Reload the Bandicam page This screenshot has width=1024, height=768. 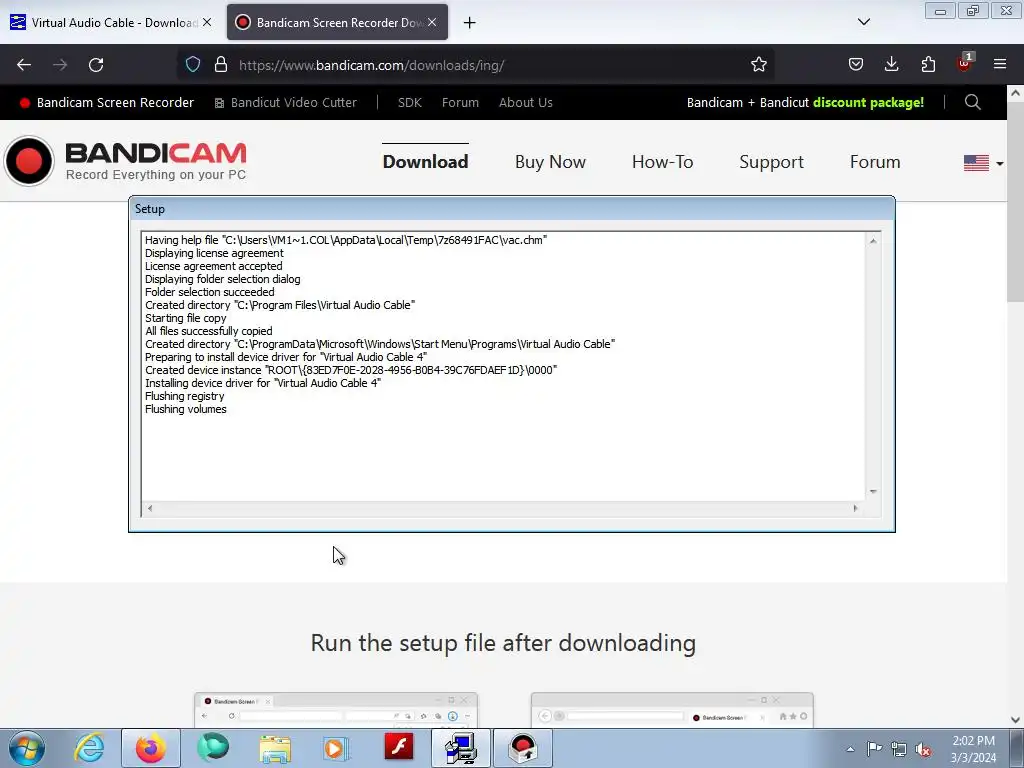[x=96, y=65]
